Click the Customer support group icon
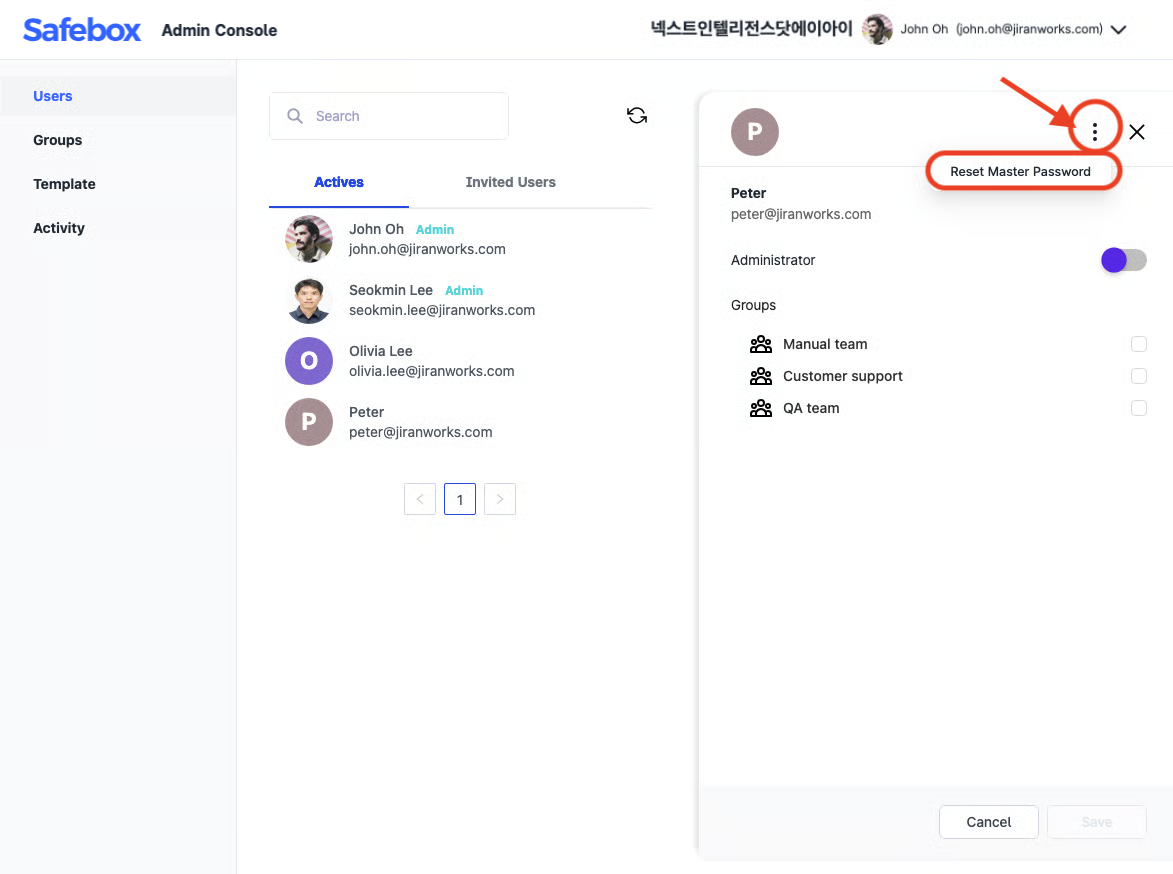Image resolution: width=1173 pixels, height=874 pixels. click(x=761, y=376)
